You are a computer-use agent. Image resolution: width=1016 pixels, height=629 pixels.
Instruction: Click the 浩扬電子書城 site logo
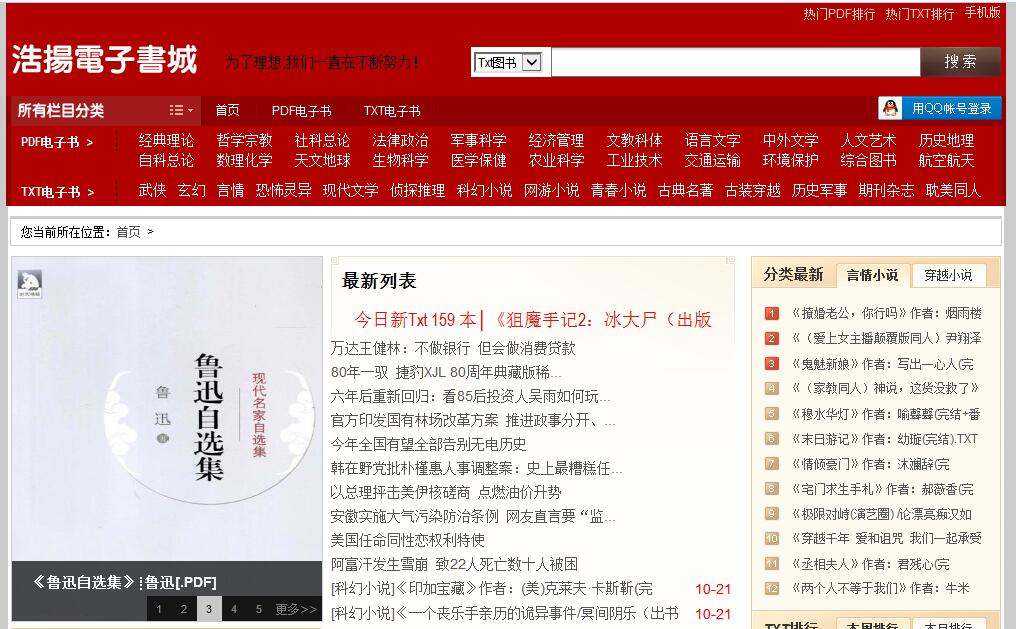click(x=104, y=60)
